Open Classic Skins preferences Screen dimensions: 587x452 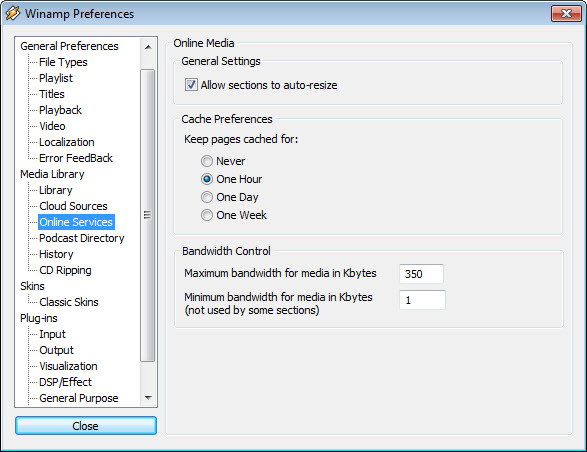point(69,302)
